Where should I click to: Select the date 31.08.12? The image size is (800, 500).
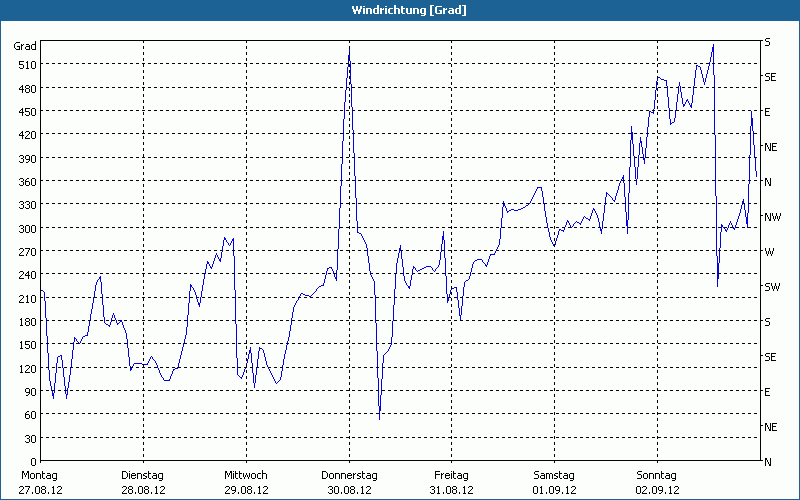point(452,490)
